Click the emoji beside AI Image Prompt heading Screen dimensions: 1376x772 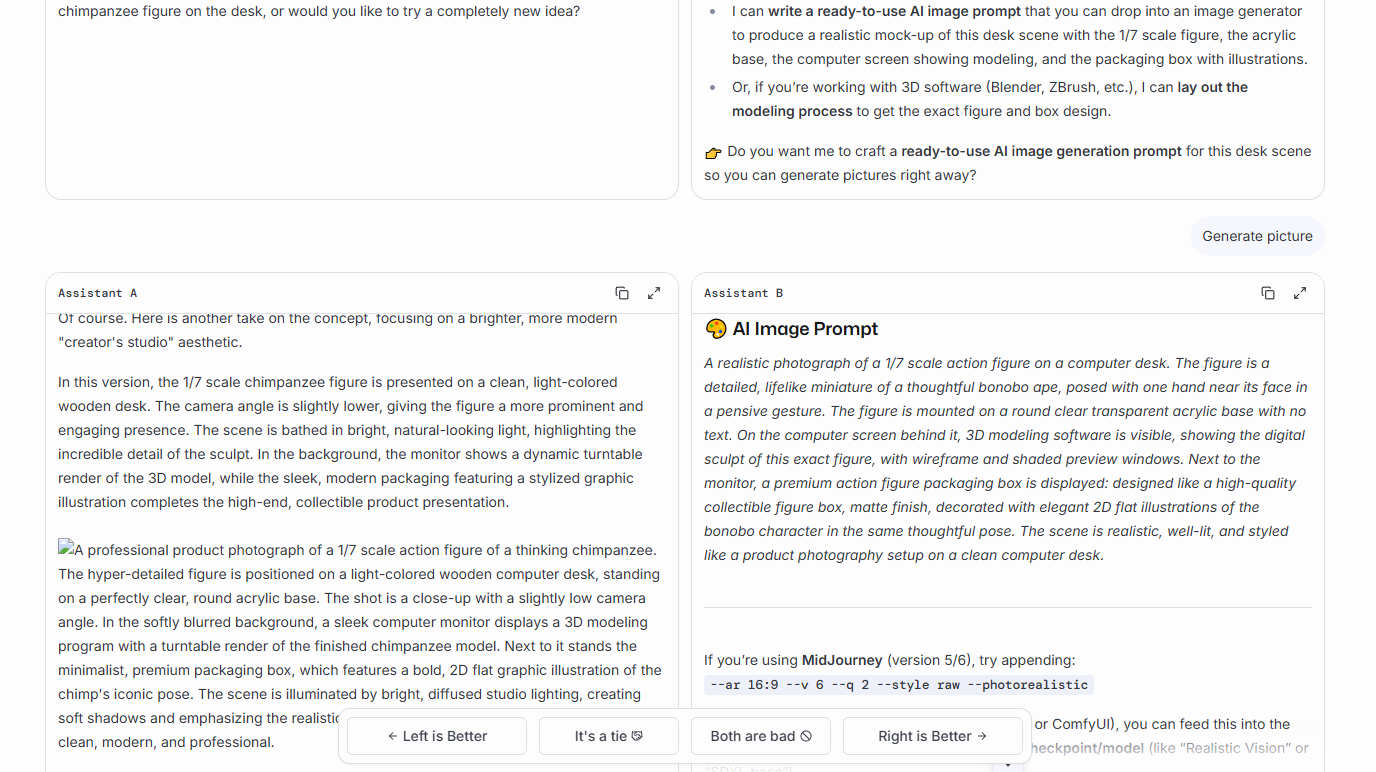tap(715, 329)
